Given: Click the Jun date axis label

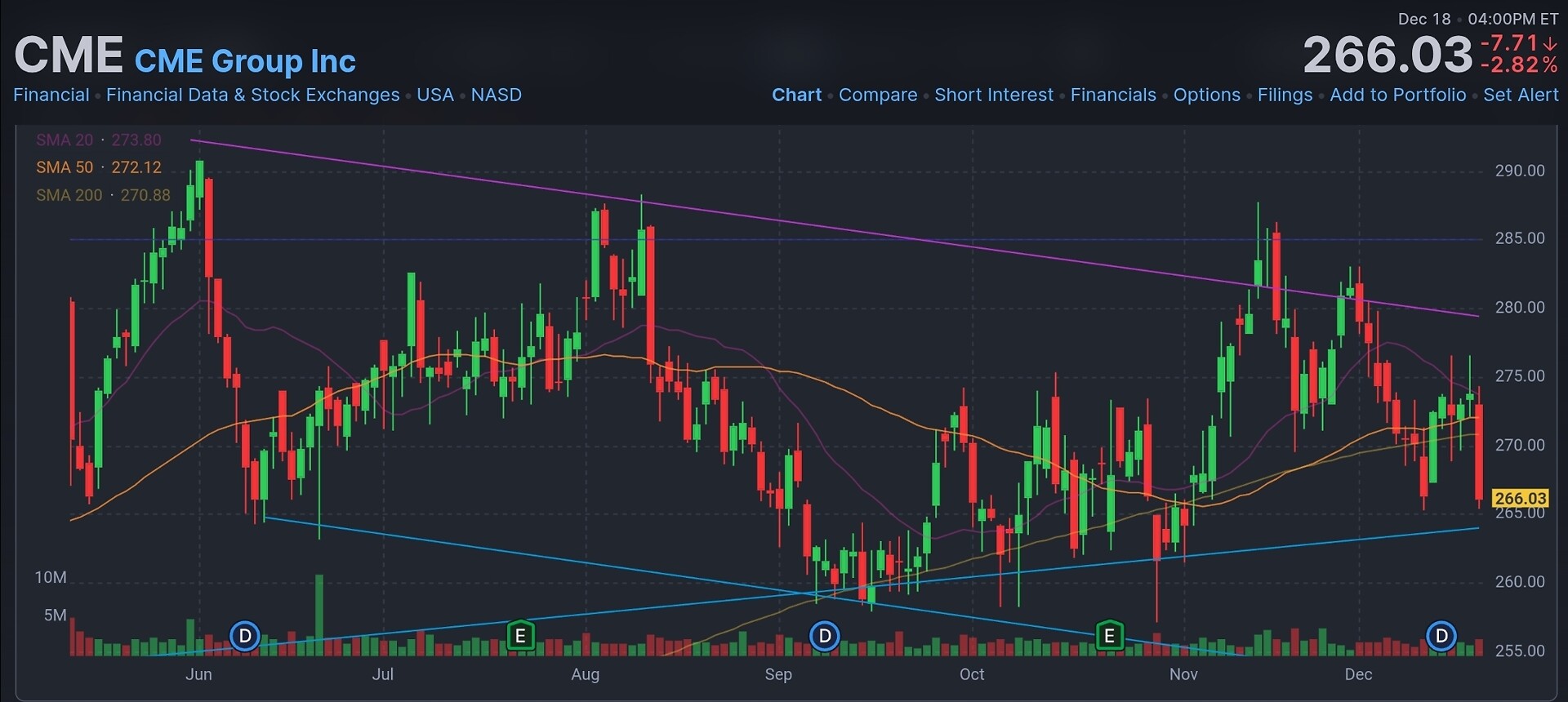Looking at the screenshot, I should pyautogui.click(x=198, y=674).
